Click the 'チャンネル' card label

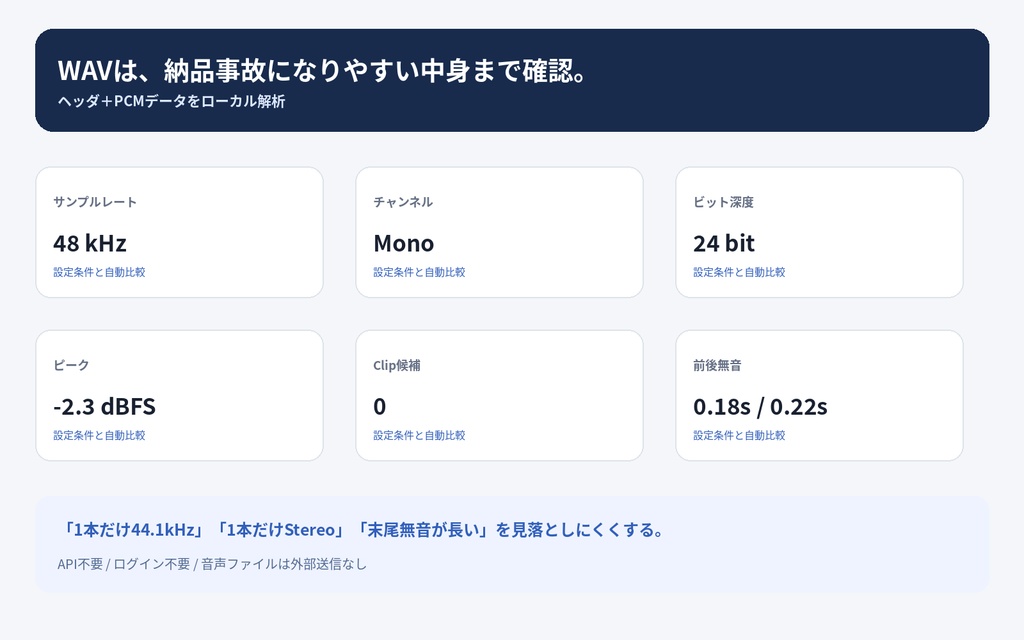pyautogui.click(x=403, y=202)
